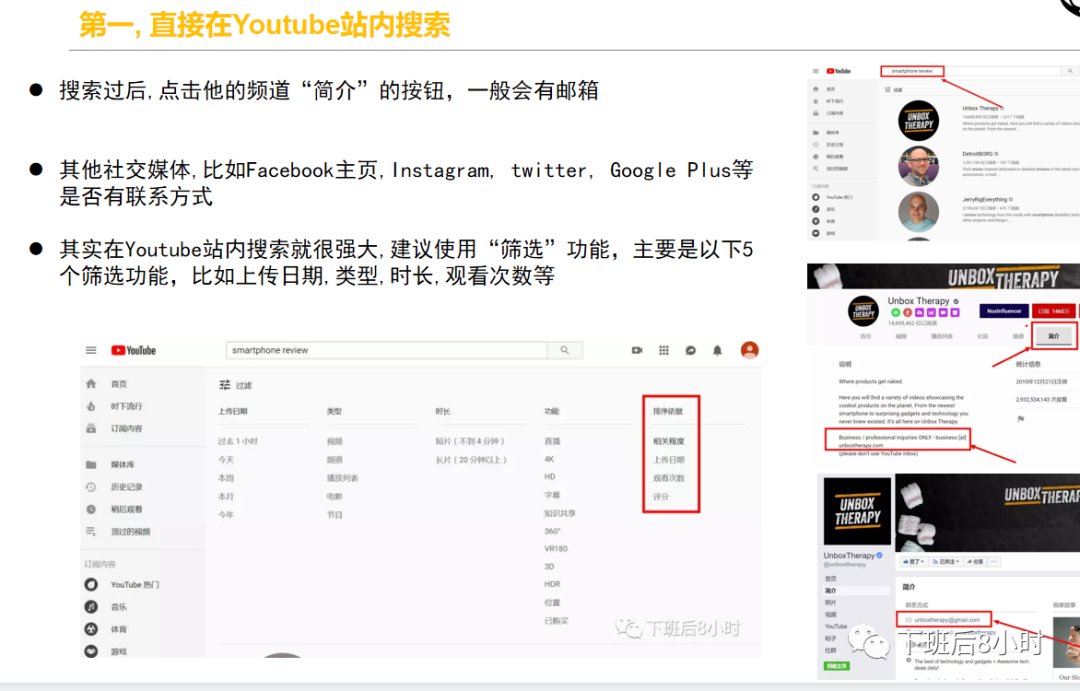The height and width of the screenshot is (691, 1080).
Task: Switch to the channel's 简介 tab
Action: coord(1054,337)
